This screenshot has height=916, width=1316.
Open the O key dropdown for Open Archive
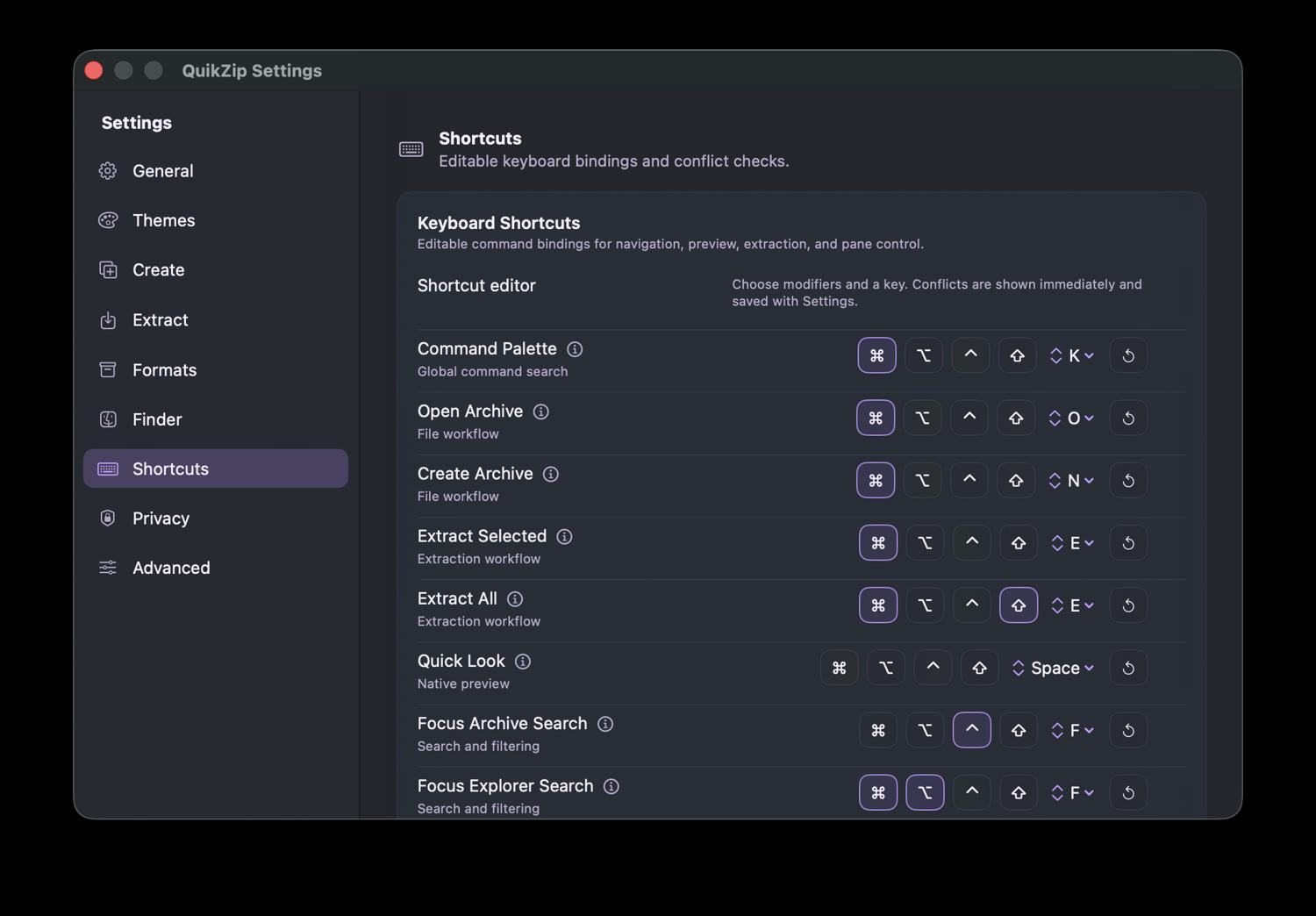tap(1071, 418)
